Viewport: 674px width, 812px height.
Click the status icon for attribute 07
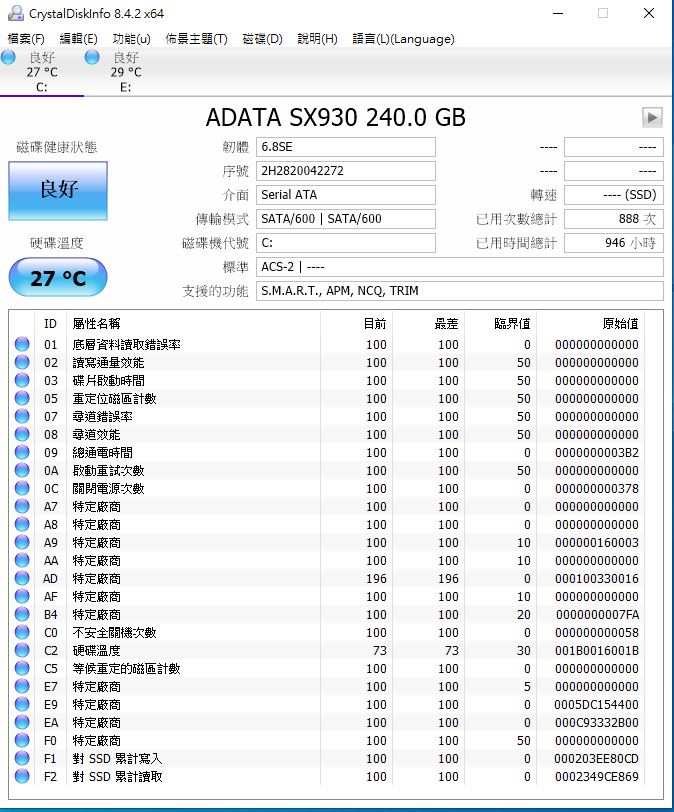[22, 416]
